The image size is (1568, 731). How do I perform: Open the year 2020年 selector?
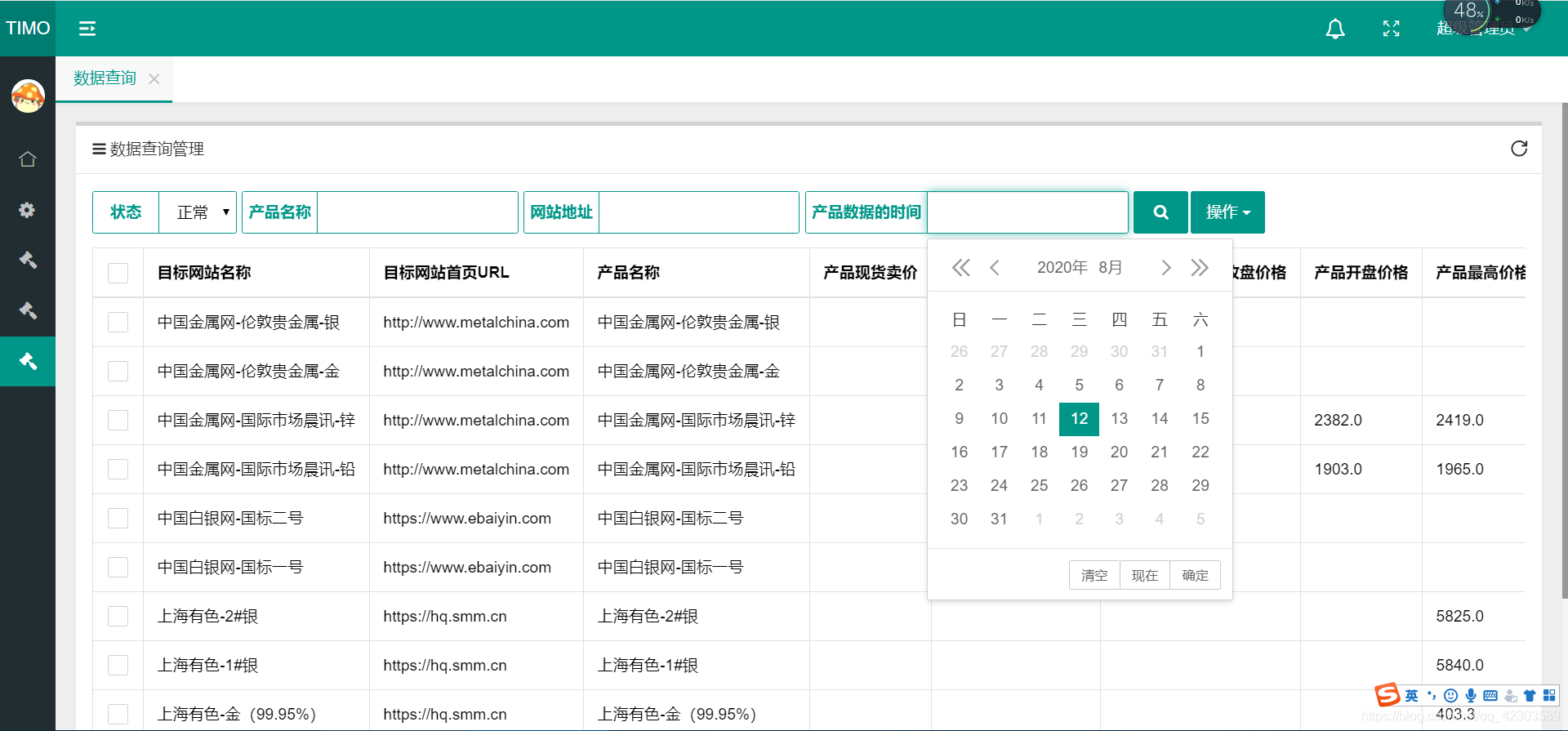1062,268
